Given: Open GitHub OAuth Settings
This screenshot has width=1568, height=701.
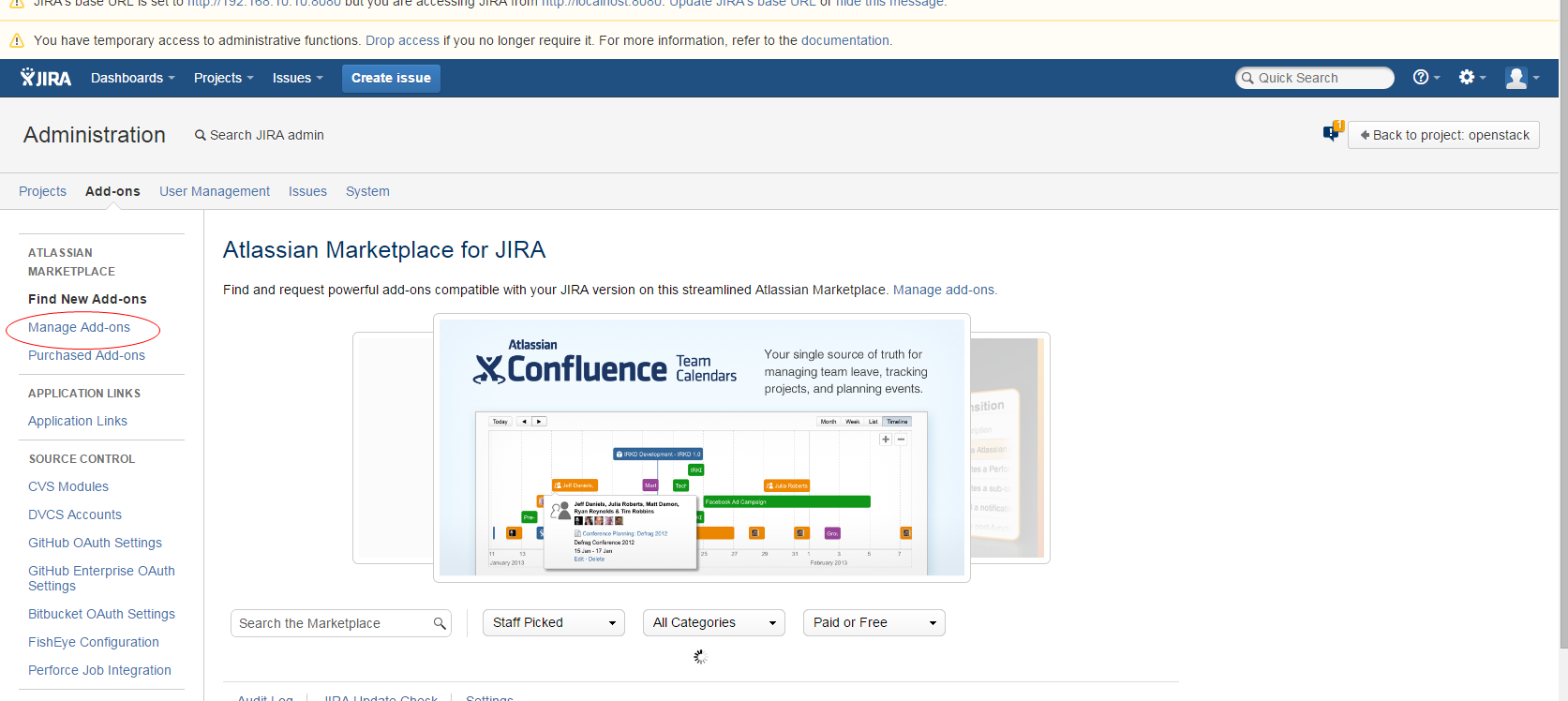Looking at the screenshot, I should click(x=95, y=543).
